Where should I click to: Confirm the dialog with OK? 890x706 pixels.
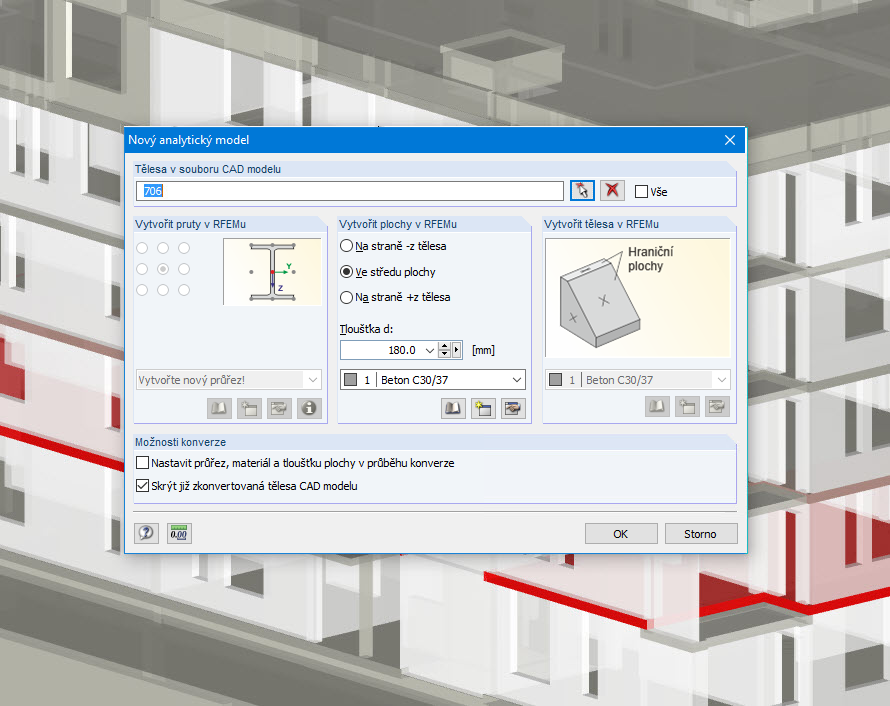[621, 533]
